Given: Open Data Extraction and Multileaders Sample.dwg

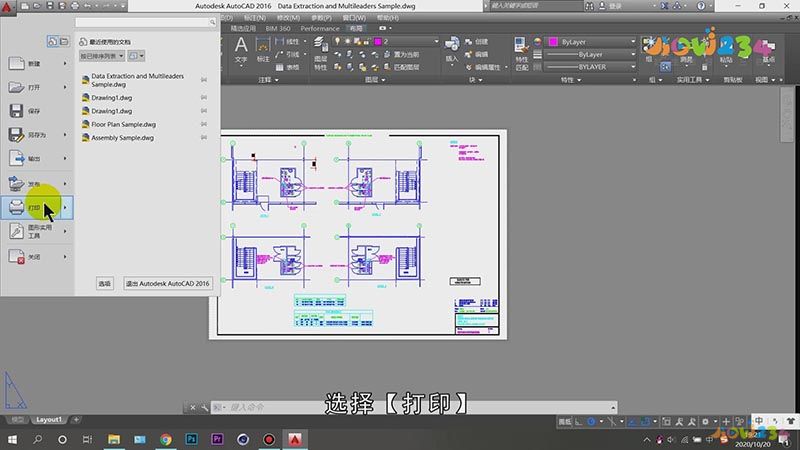Looking at the screenshot, I should pos(138,80).
